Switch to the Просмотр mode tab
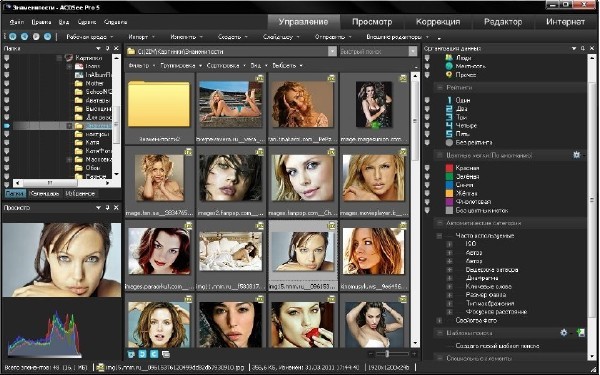The width and height of the screenshot is (600, 375). click(x=372, y=22)
